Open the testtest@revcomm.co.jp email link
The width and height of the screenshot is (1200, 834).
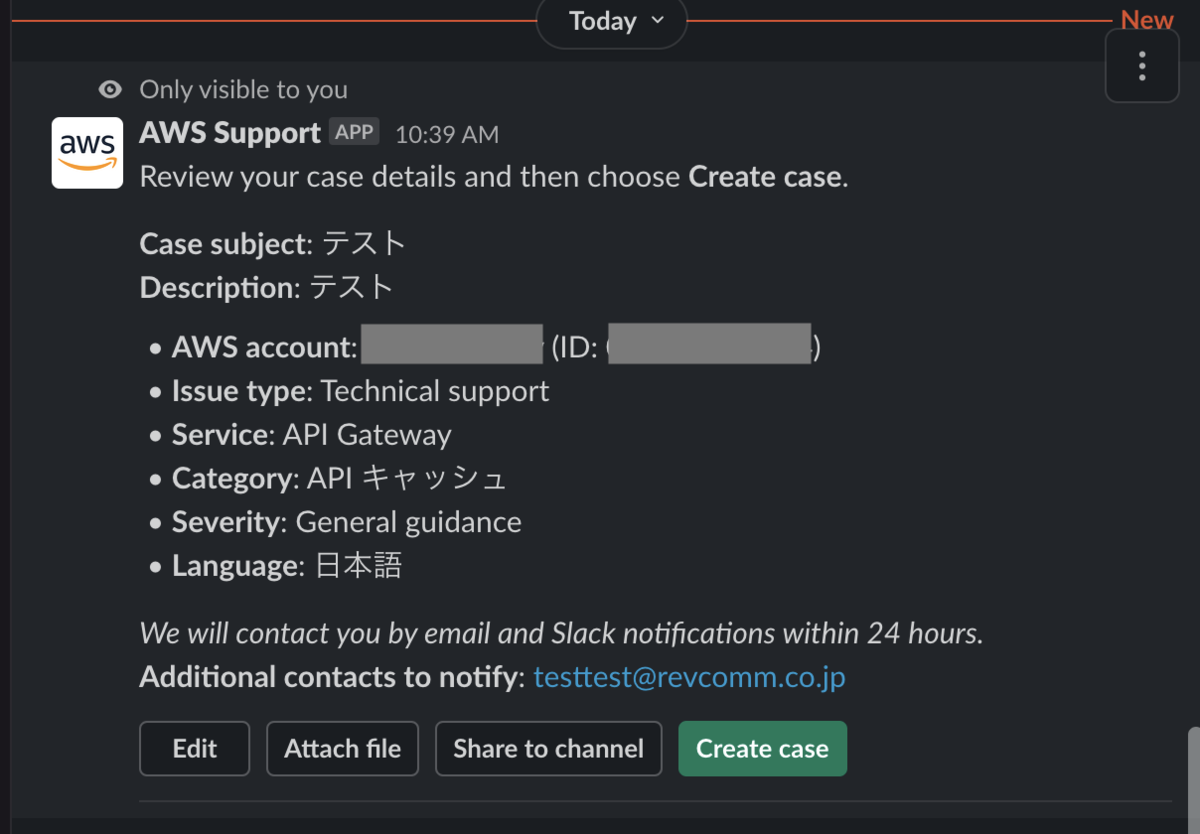pos(689,677)
